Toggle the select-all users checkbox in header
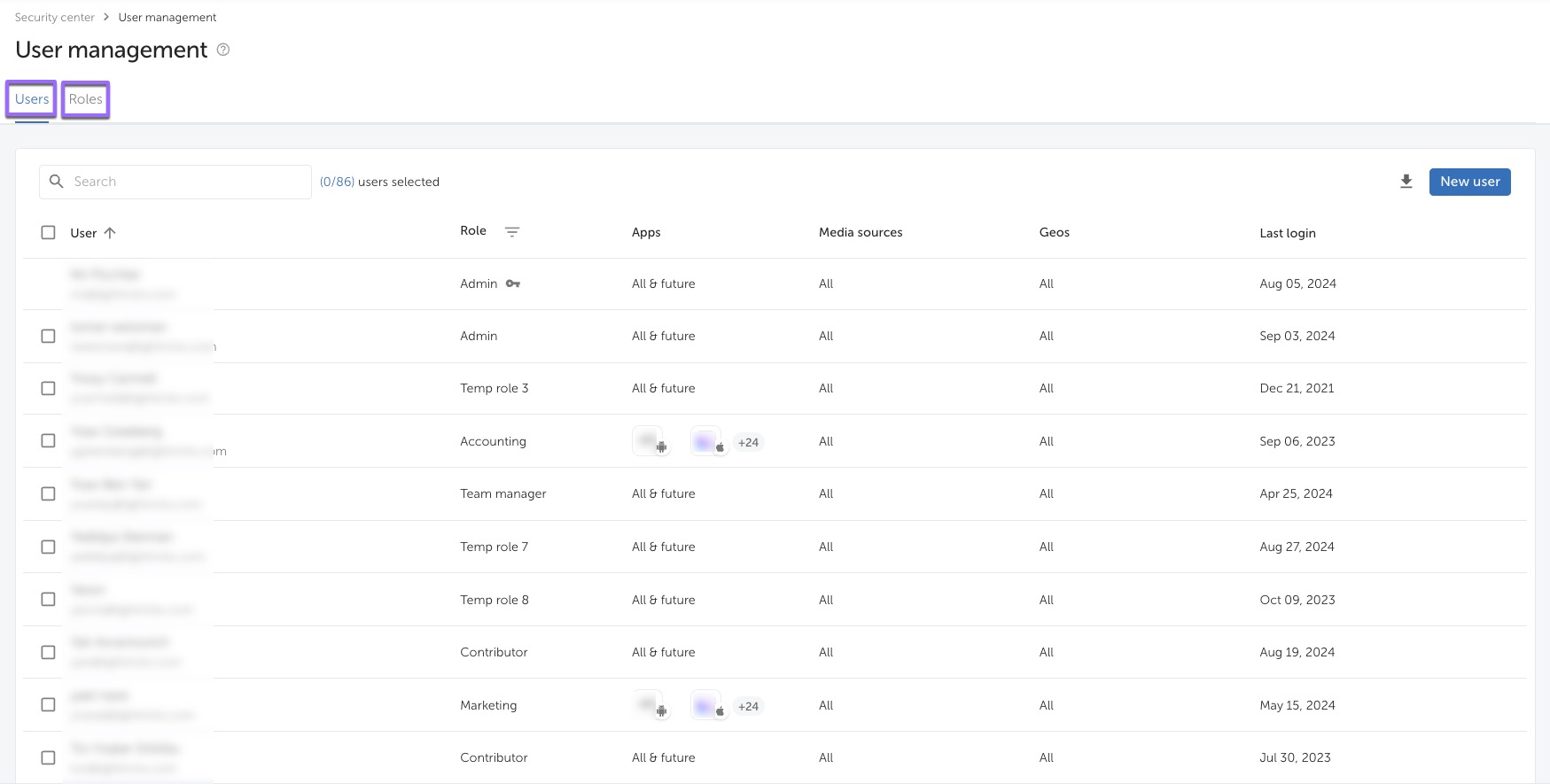This screenshot has width=1550, height=784. coord(48,233)
